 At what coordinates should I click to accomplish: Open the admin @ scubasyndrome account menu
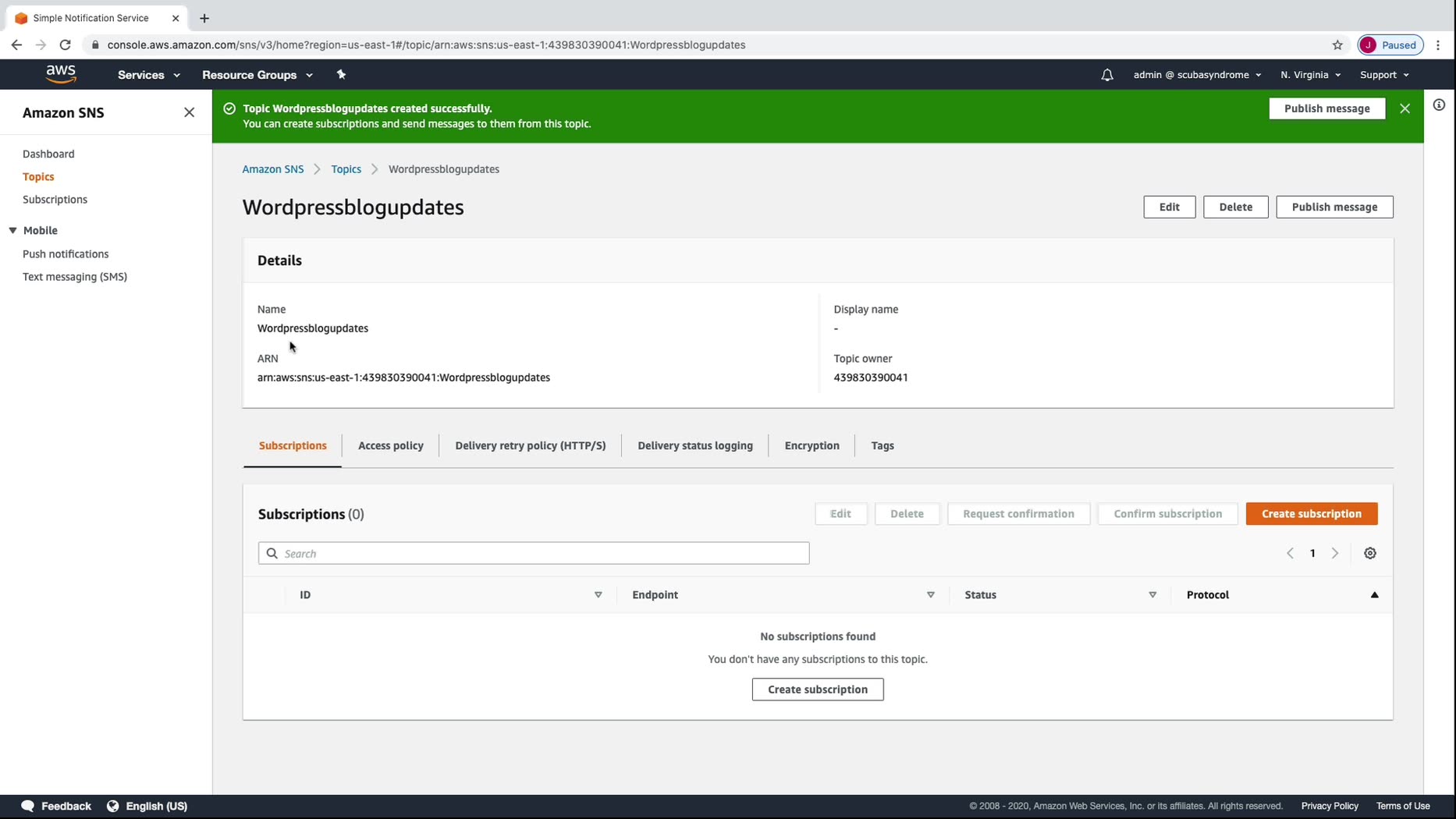pos(1197,75)
